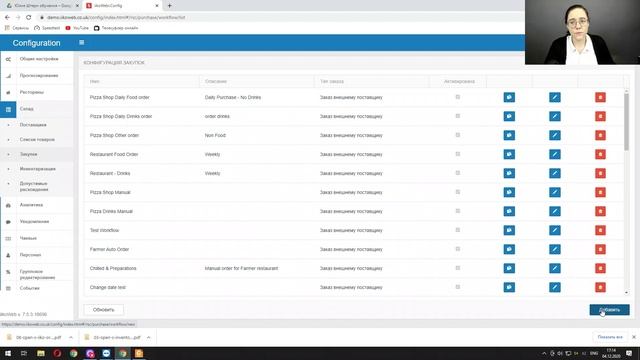Reload the page with browser refresh icon
The height and width of the screenshot is (360, 640).
(29, 18)
